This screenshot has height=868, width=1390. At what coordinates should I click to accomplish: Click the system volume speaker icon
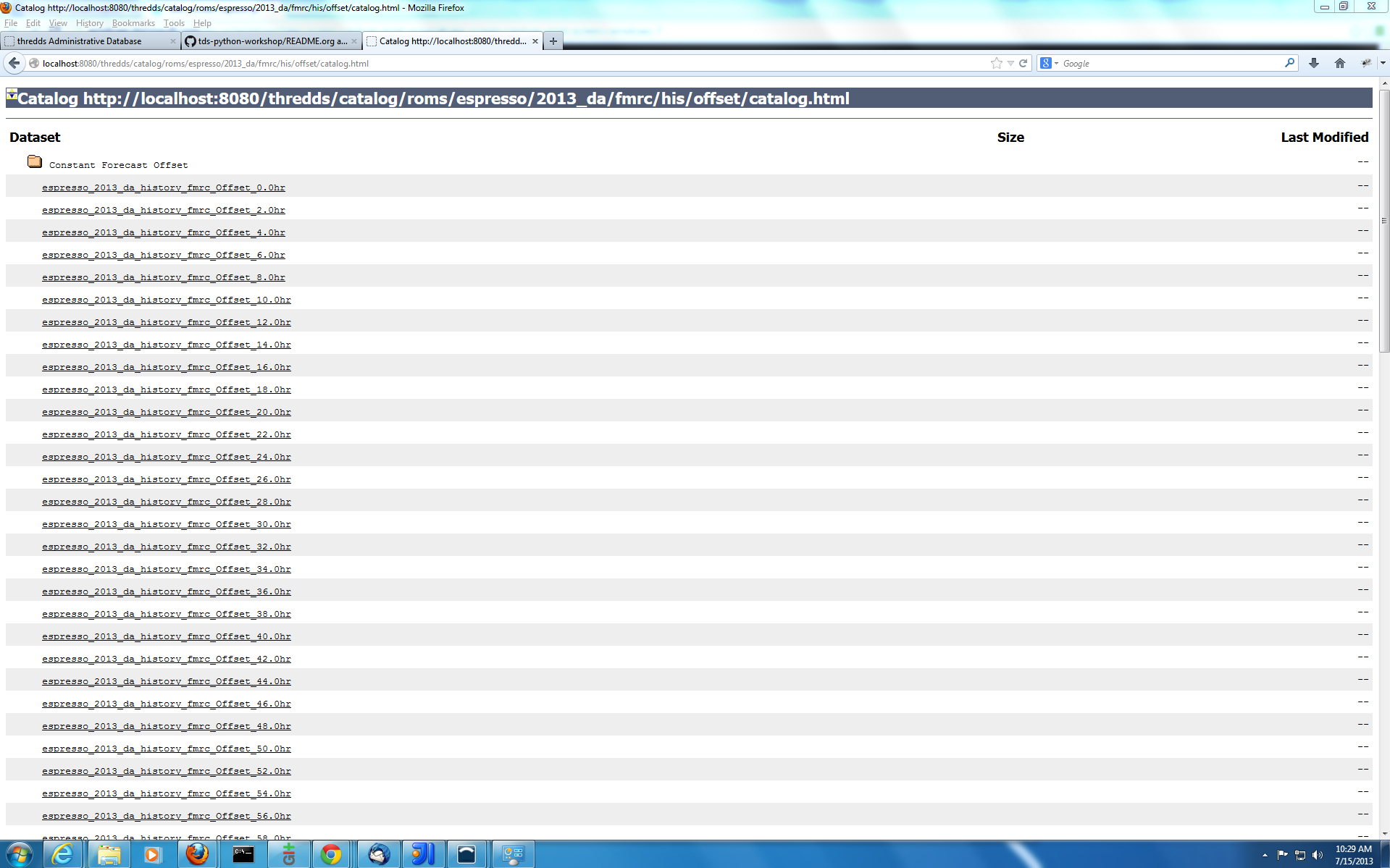point(1318,855)
